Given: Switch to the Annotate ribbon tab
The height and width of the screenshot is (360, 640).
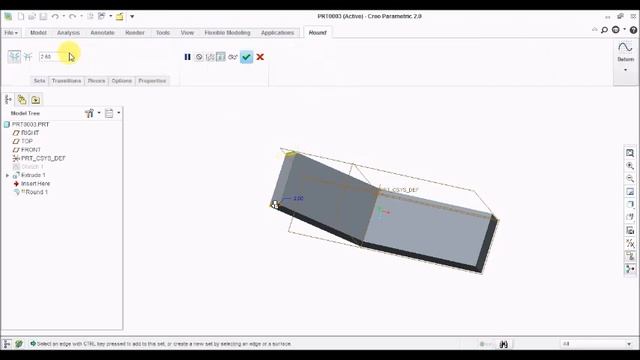Looking at the screenshot, I should pos(102,33).
